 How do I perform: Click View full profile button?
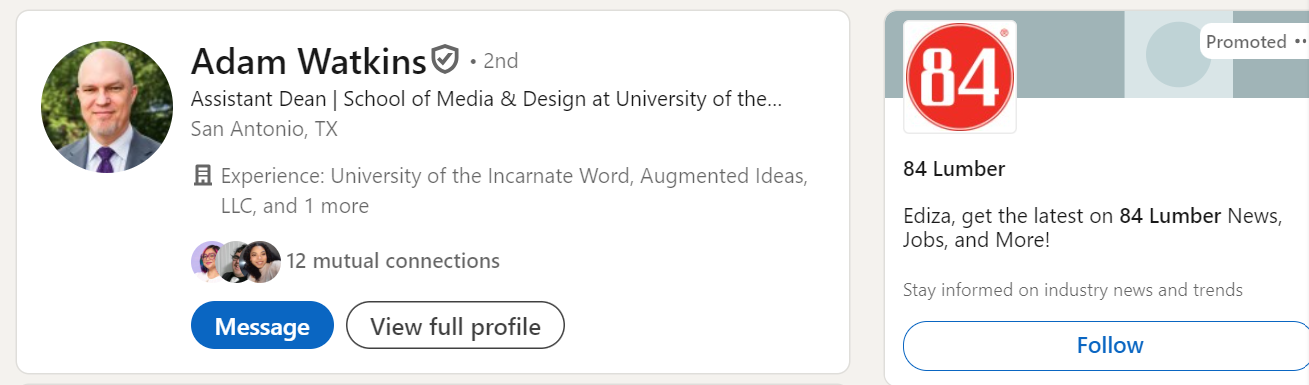pos(455,326)
